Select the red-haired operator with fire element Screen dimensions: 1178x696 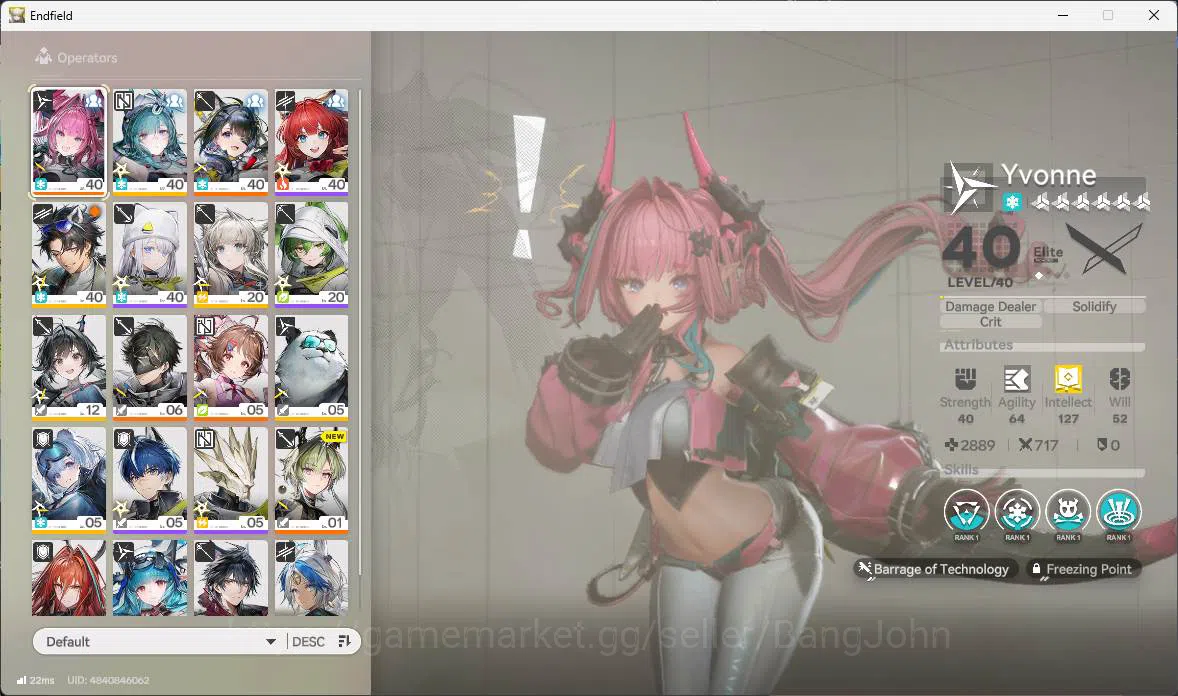312,142
